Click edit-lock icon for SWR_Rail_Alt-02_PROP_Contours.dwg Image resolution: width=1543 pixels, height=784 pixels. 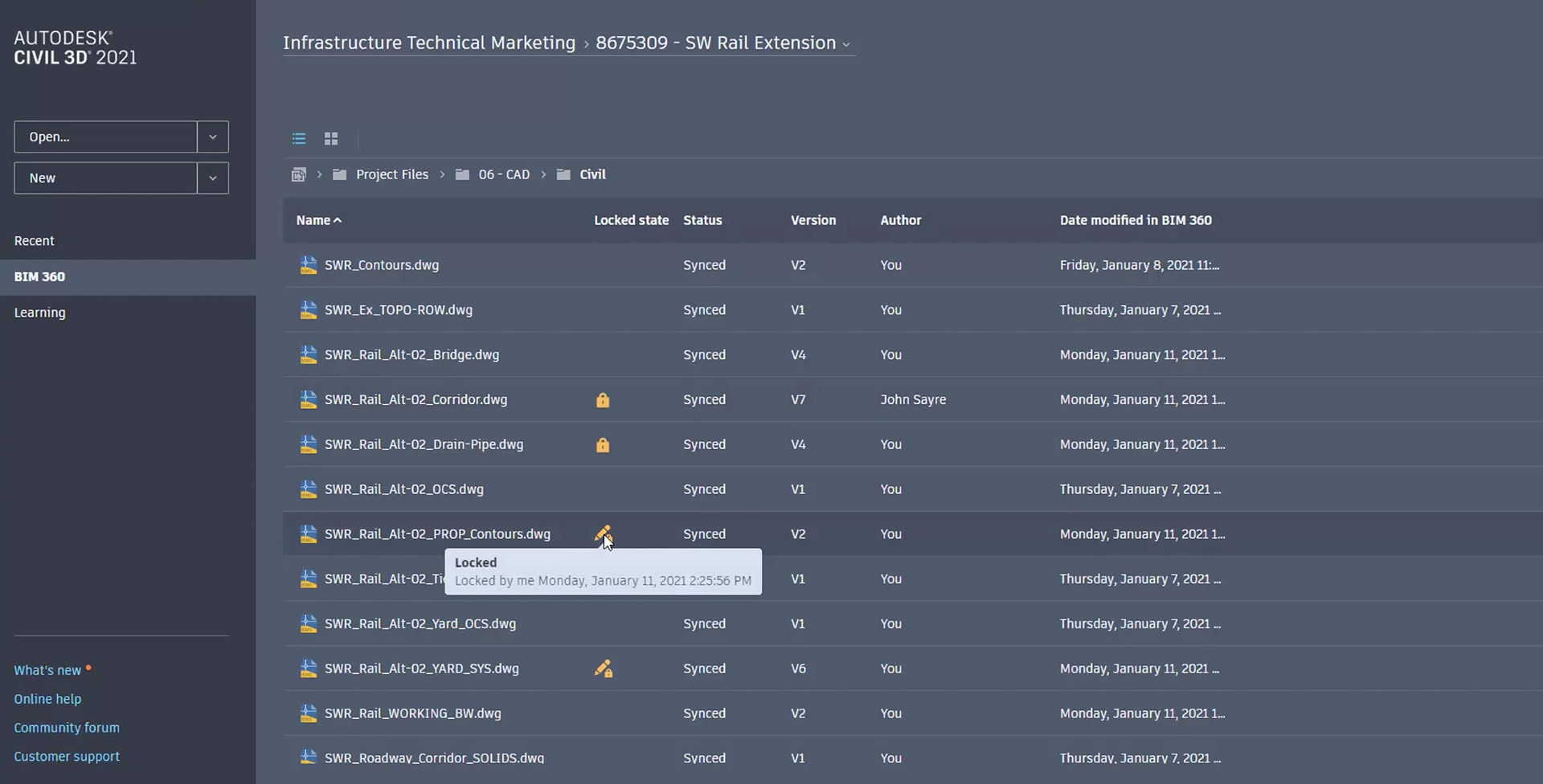(603, 533)
